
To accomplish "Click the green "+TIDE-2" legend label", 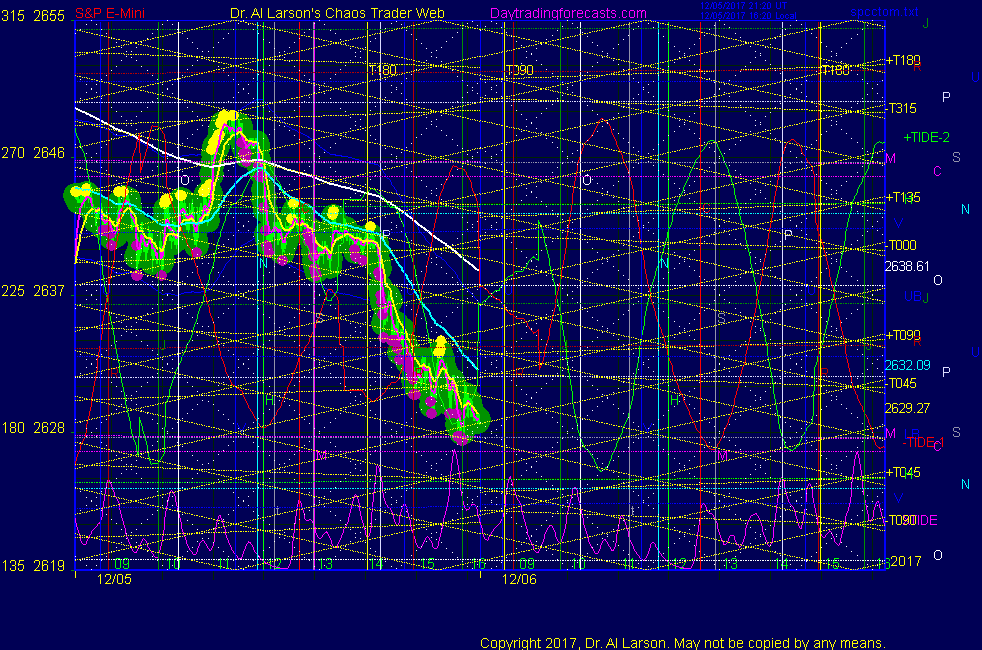I will point(927,137).
